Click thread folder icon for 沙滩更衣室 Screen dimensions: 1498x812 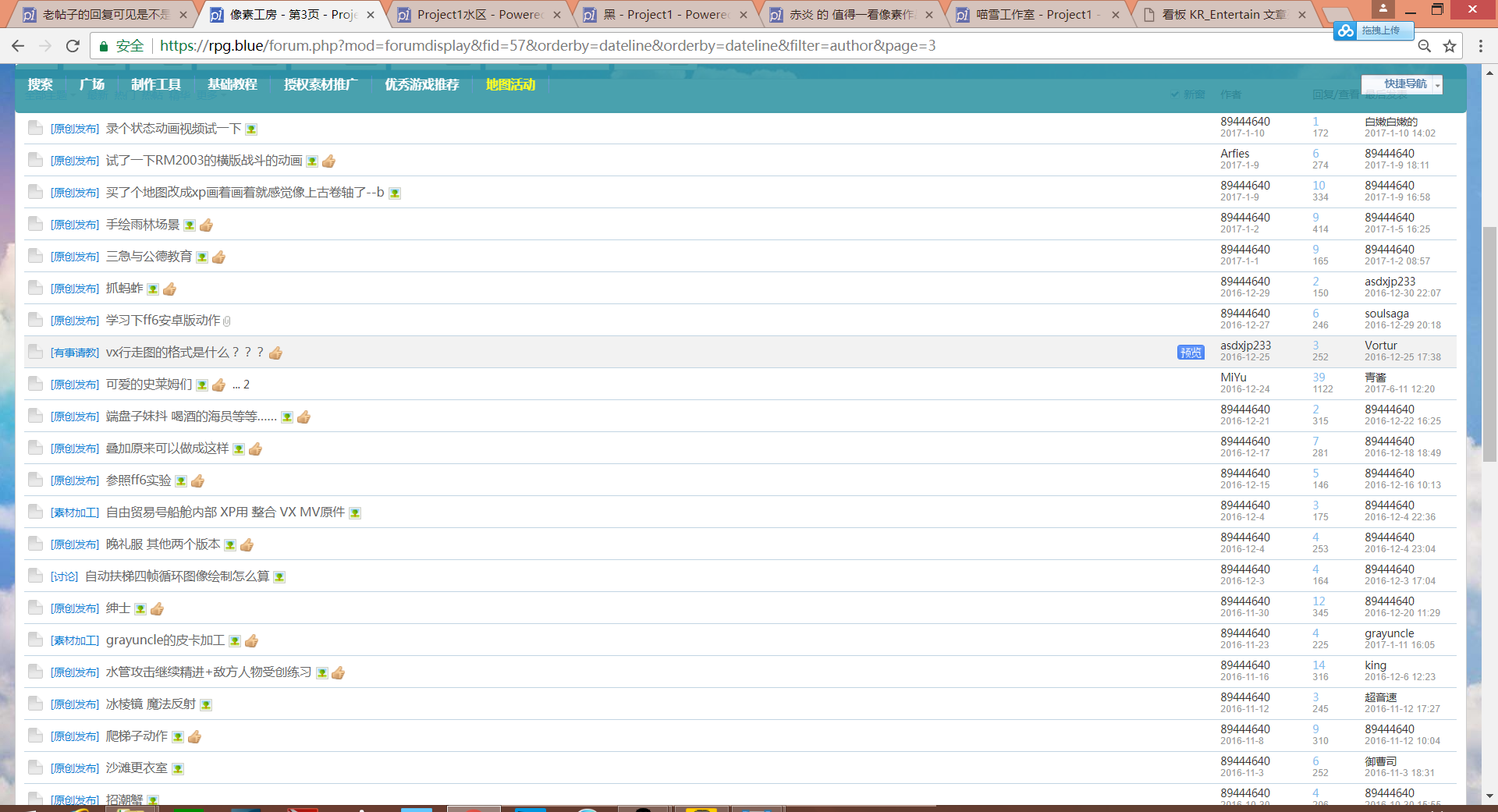[x=35, y=768]
